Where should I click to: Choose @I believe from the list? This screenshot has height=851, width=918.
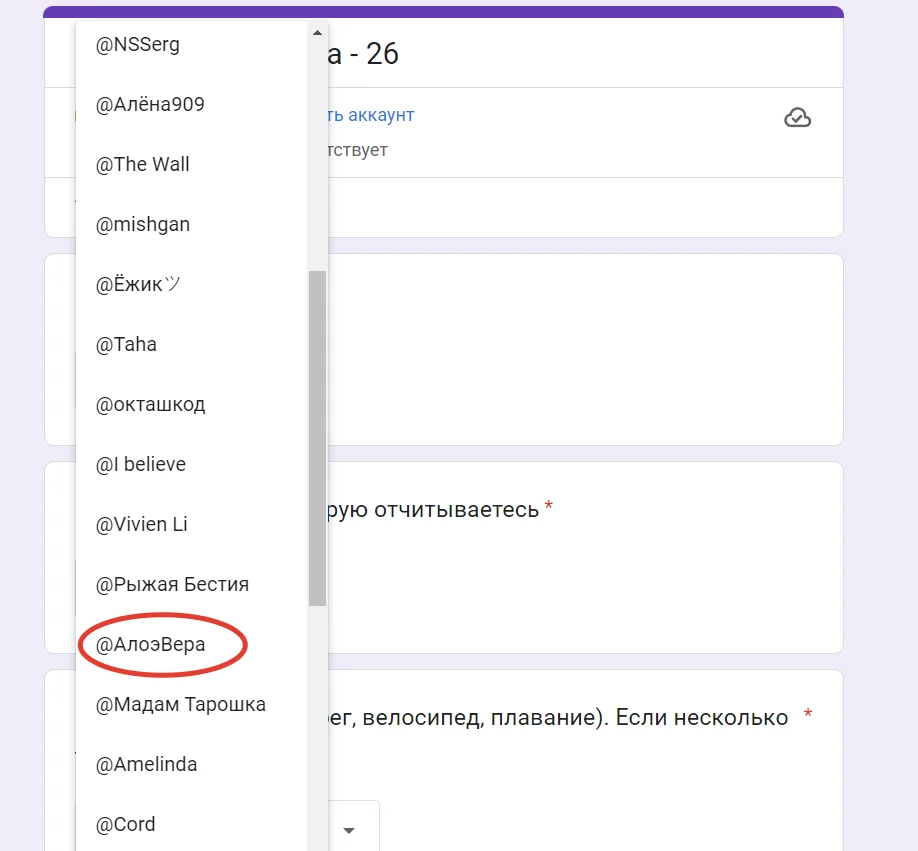(x=141, y=465)
